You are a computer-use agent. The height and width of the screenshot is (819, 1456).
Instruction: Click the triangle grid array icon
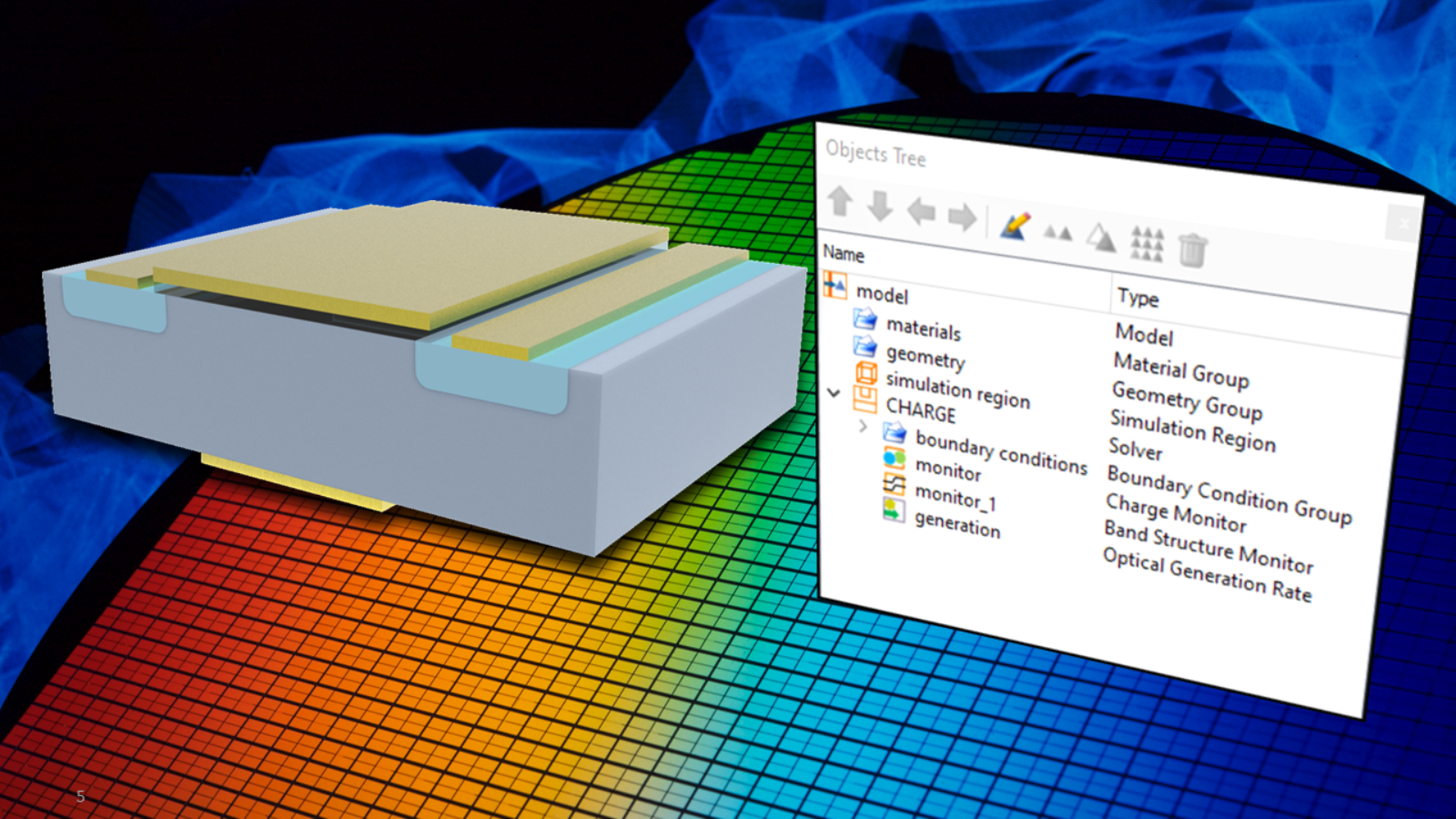click(x=1147, y=244)
